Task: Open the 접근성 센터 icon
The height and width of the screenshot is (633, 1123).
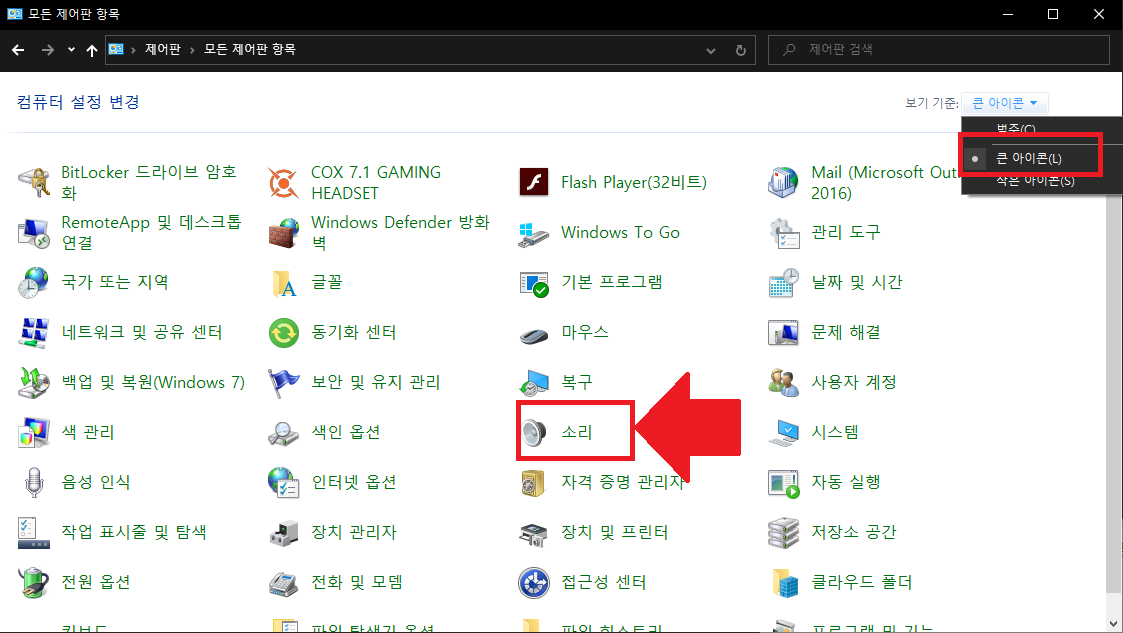Action: [534, 582]
